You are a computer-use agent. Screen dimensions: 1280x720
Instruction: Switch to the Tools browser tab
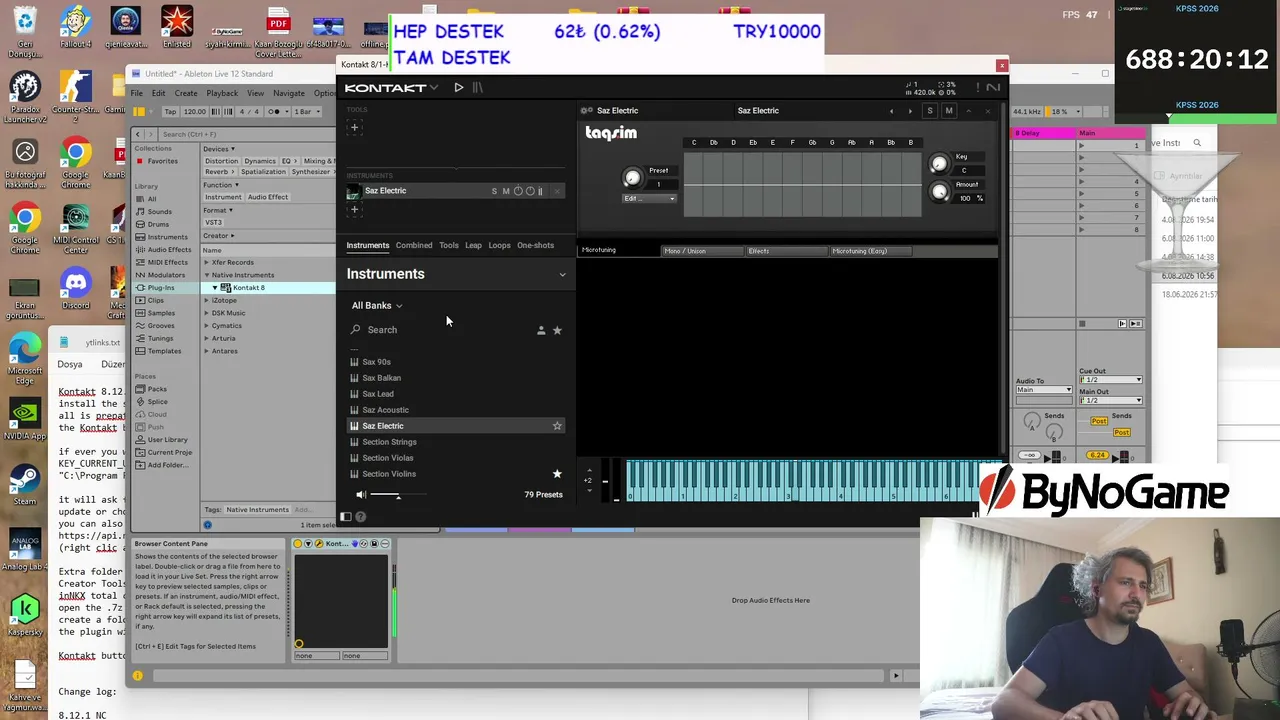coord(449,245)
